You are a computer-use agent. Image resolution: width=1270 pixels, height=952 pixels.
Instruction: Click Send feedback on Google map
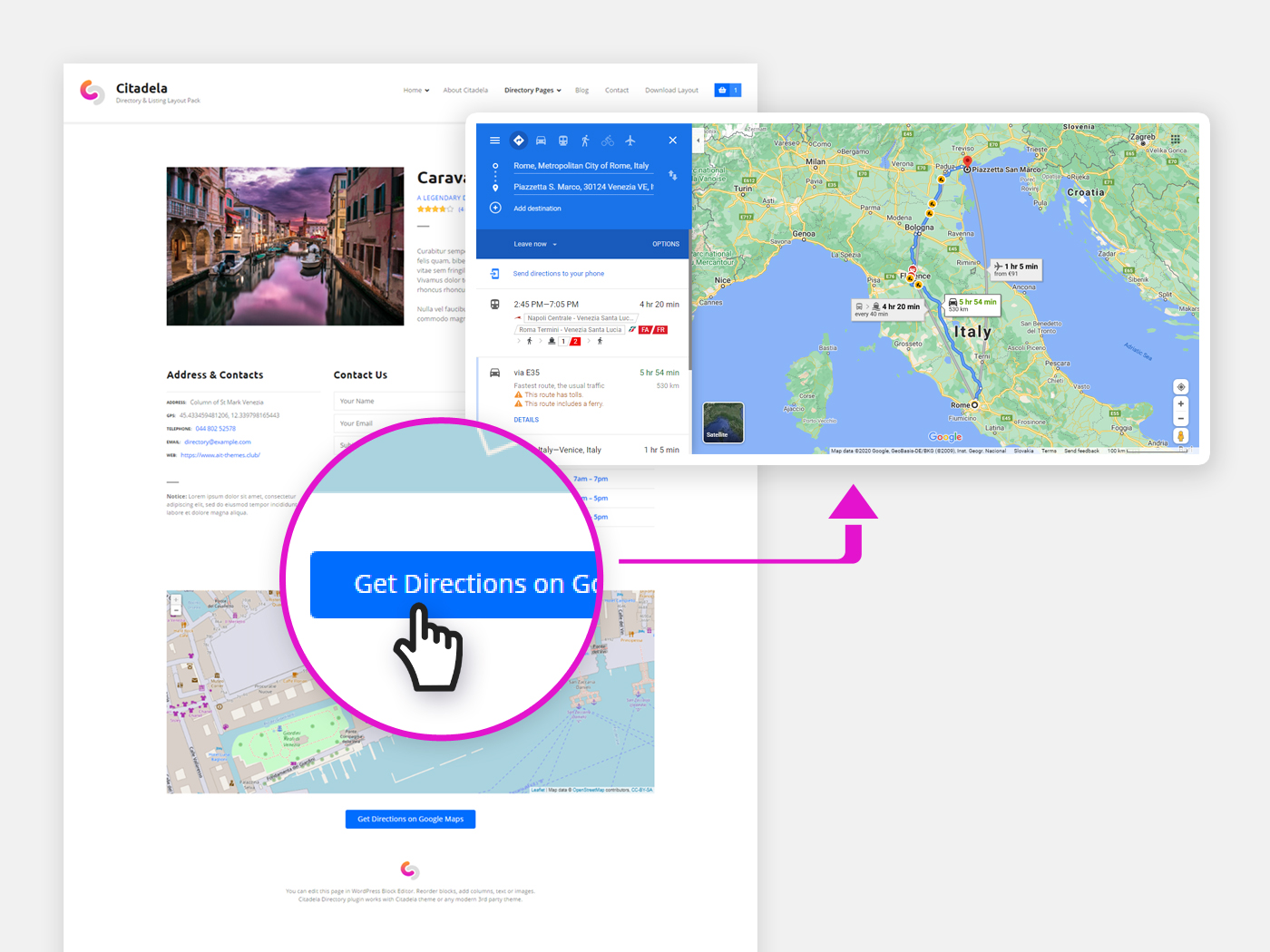pos(1081,451)
